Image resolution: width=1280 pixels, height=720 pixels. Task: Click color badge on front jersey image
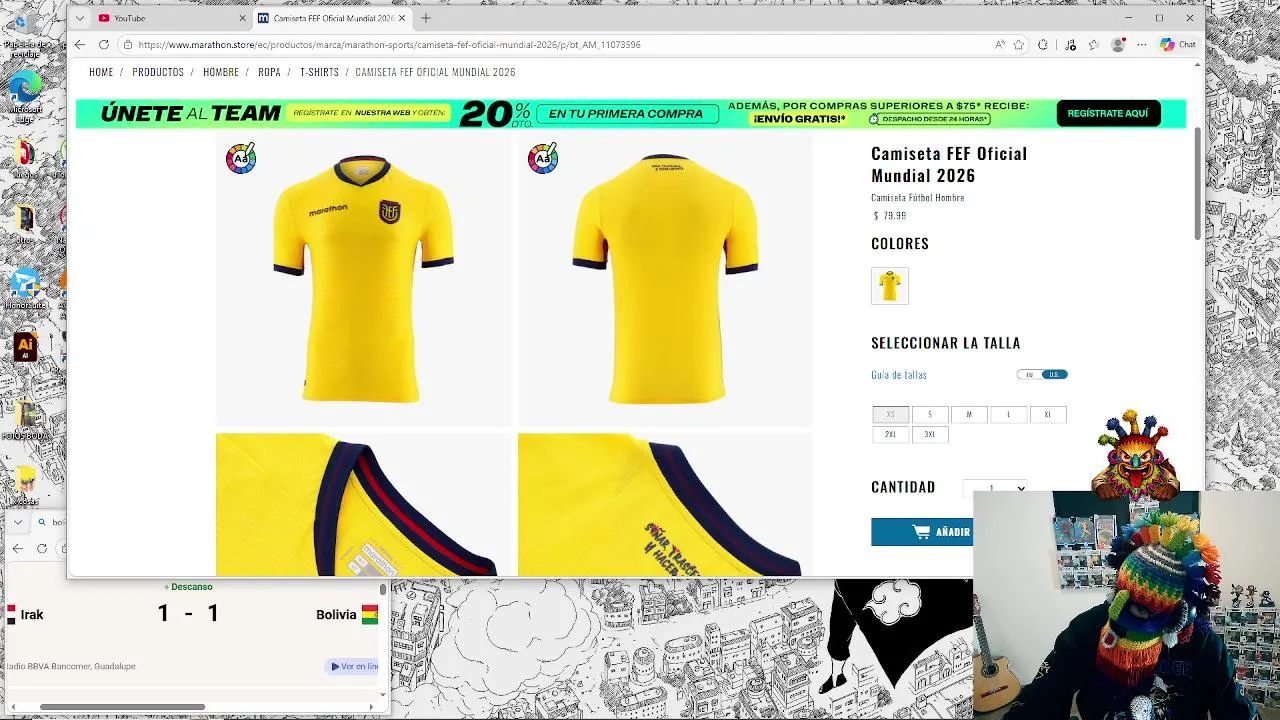point(241,159)
